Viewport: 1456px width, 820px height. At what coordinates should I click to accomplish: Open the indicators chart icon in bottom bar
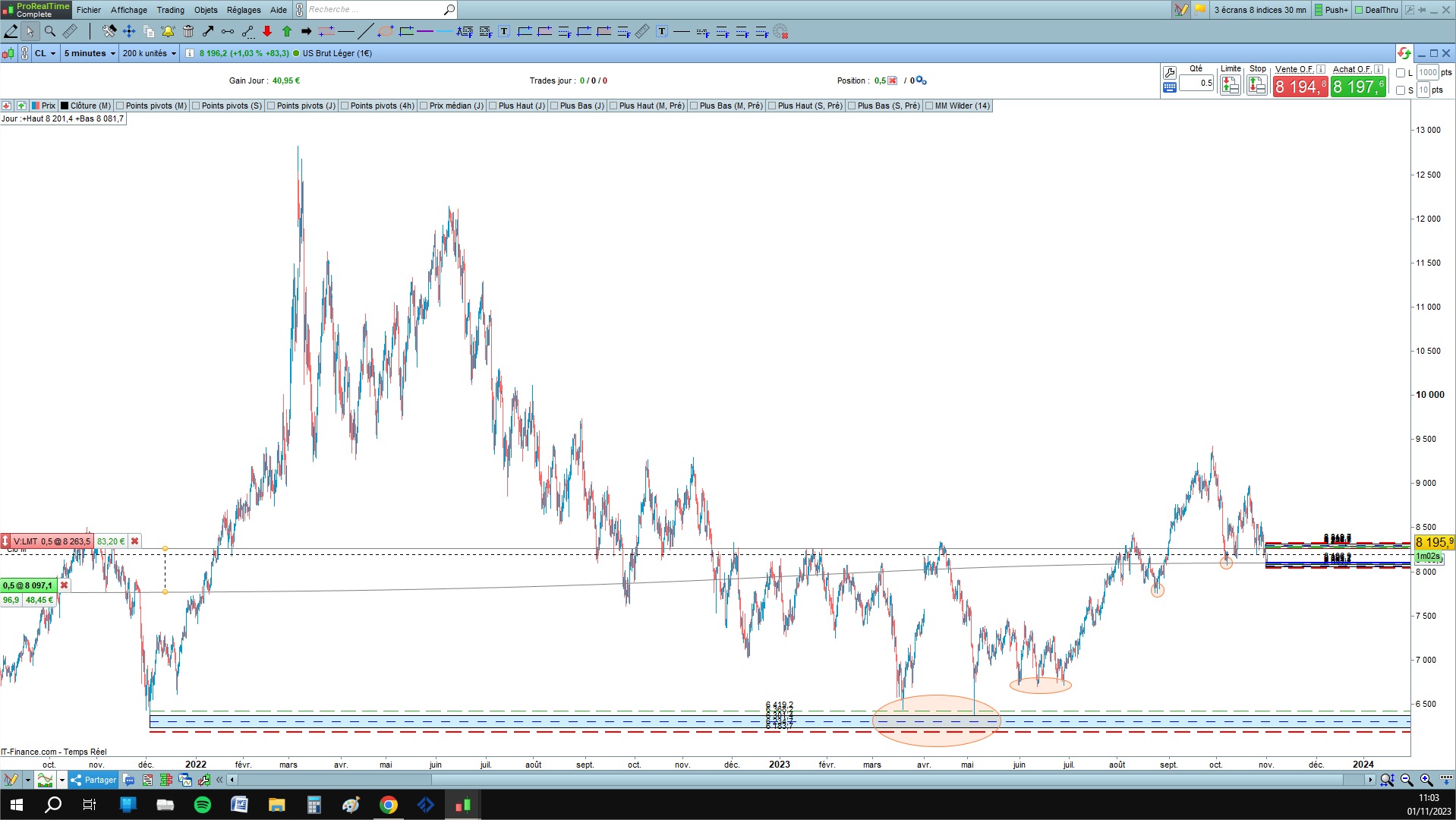click(45, 780)
